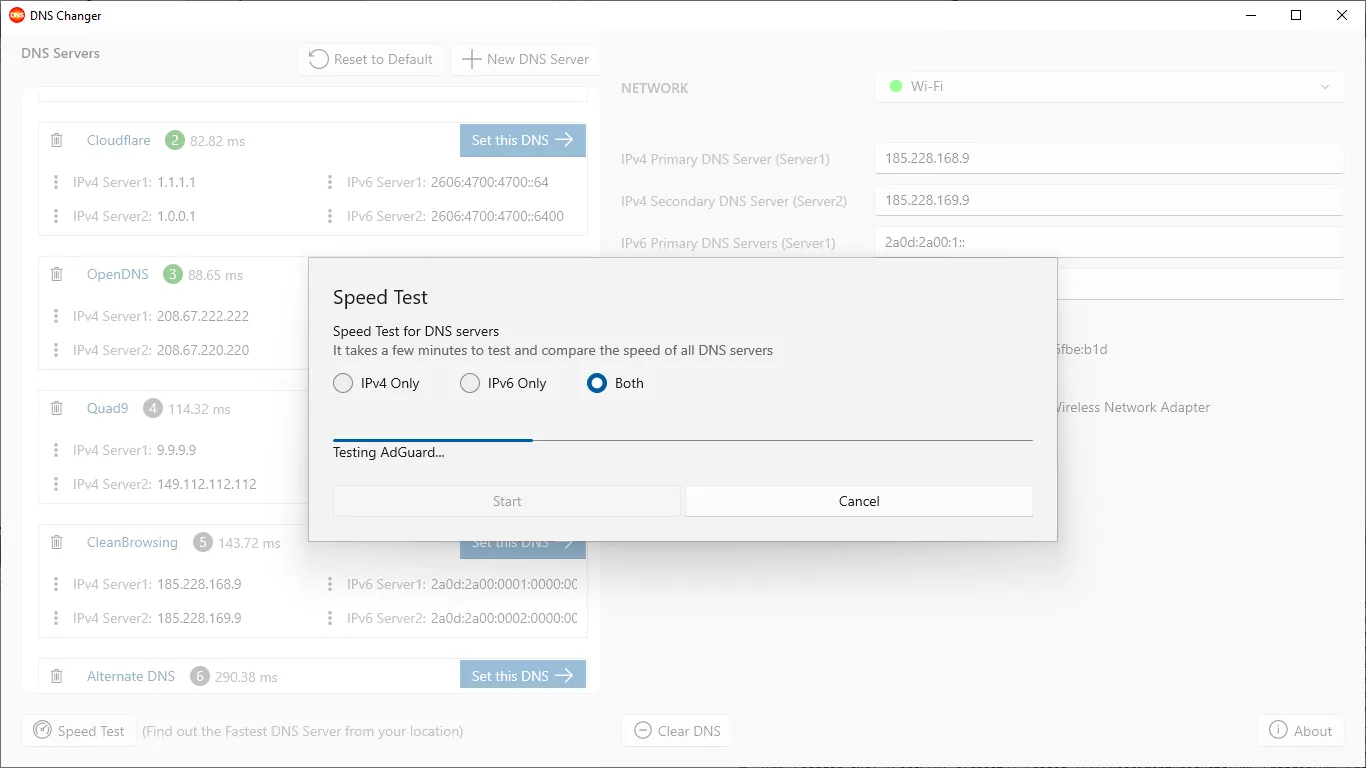Open options dots for Quad9 IPv4 Server2
The height and width of the screenshot is (768, 1366).
point(56,484)
